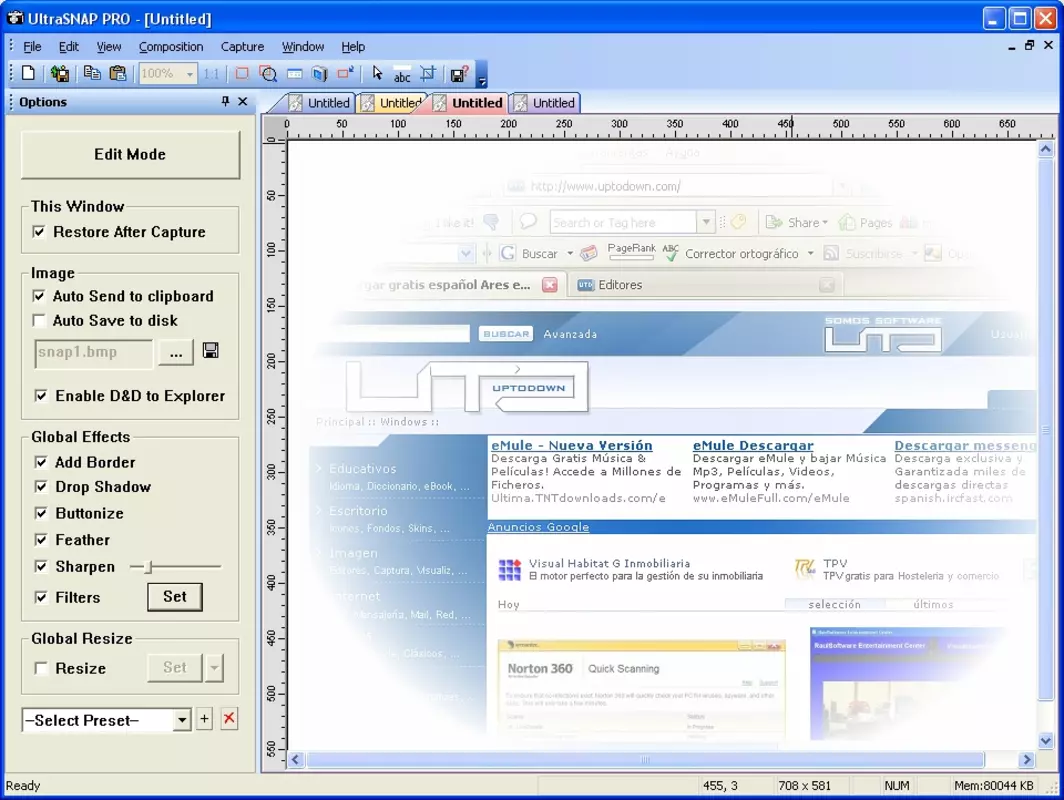Select the abc text tool

pyautogui.click(x=402, y=74)
